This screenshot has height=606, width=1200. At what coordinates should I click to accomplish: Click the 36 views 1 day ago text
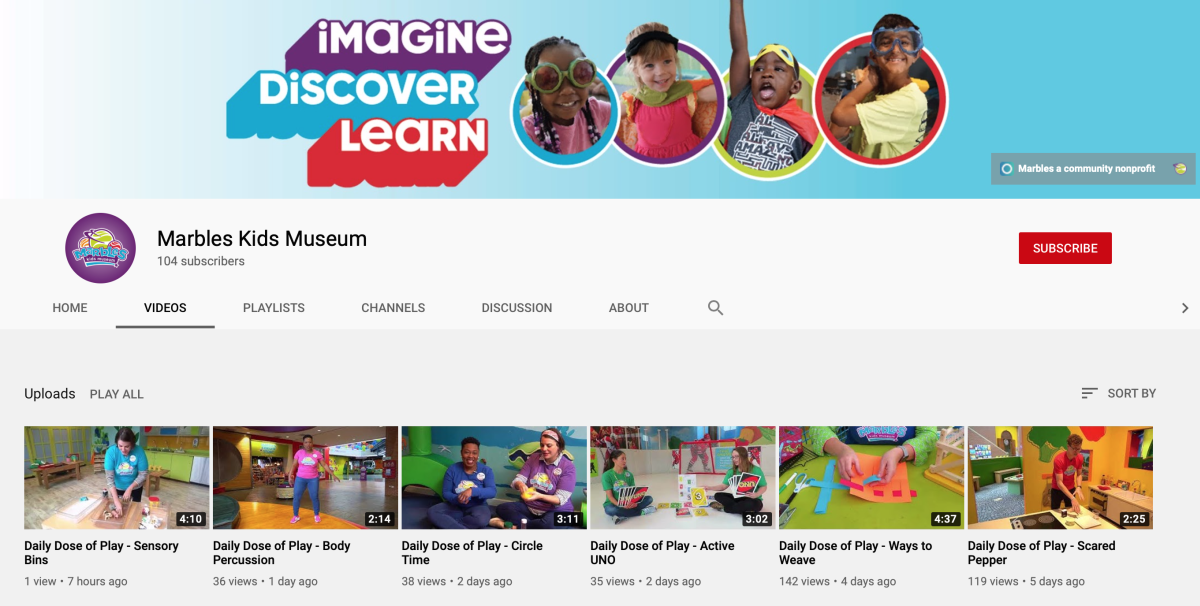(x=265, y=581)
